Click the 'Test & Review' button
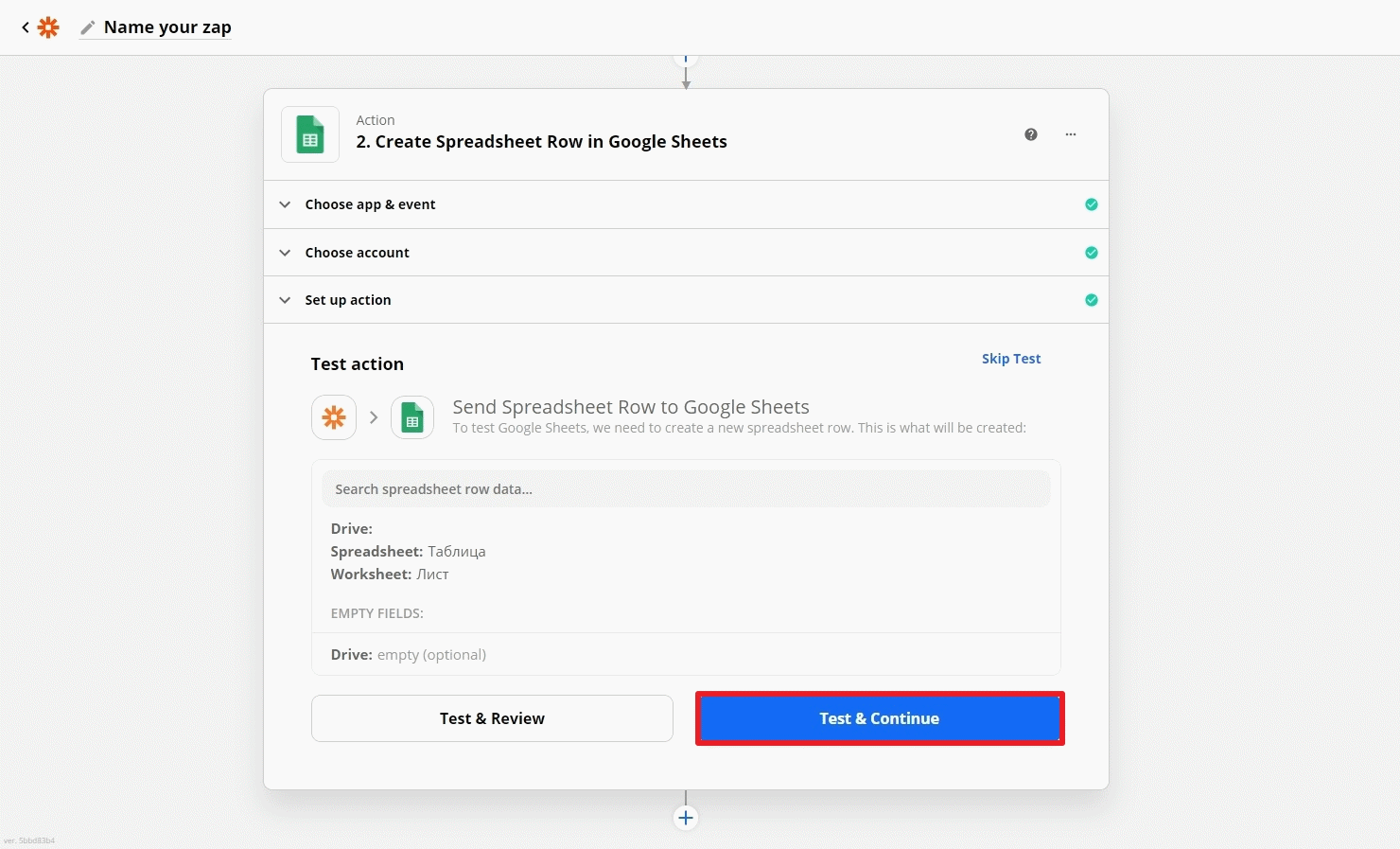 point(492,718)
